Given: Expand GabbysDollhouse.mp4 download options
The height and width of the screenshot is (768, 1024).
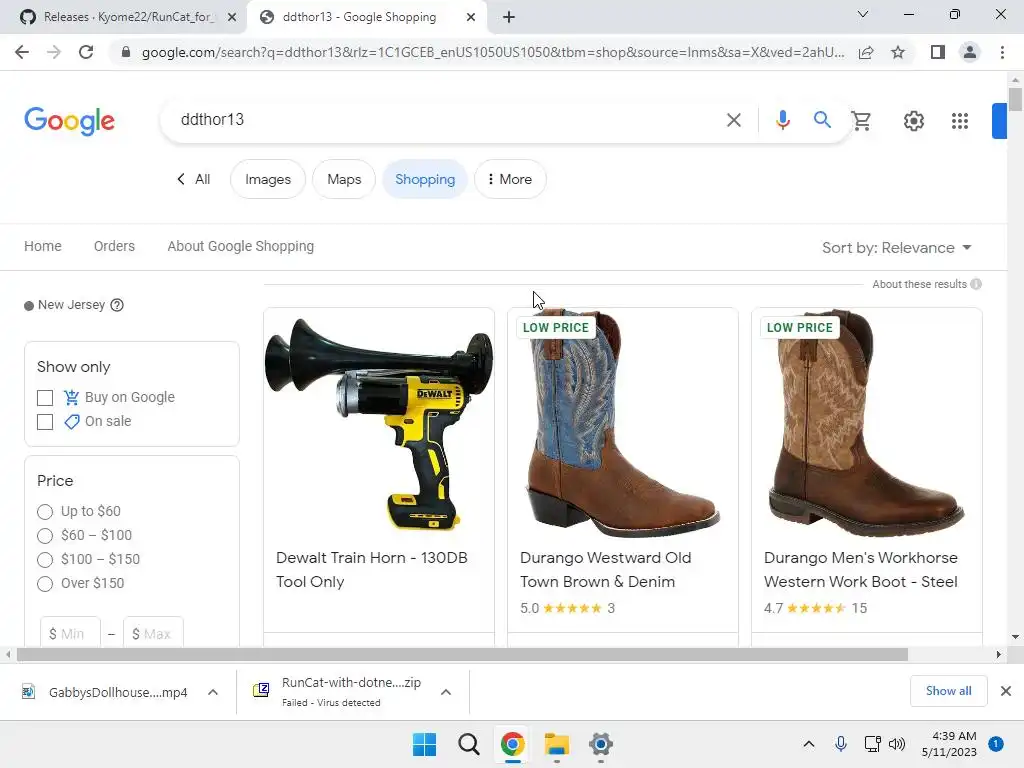Looking at the screenshot, I should (x=213, y=692).
